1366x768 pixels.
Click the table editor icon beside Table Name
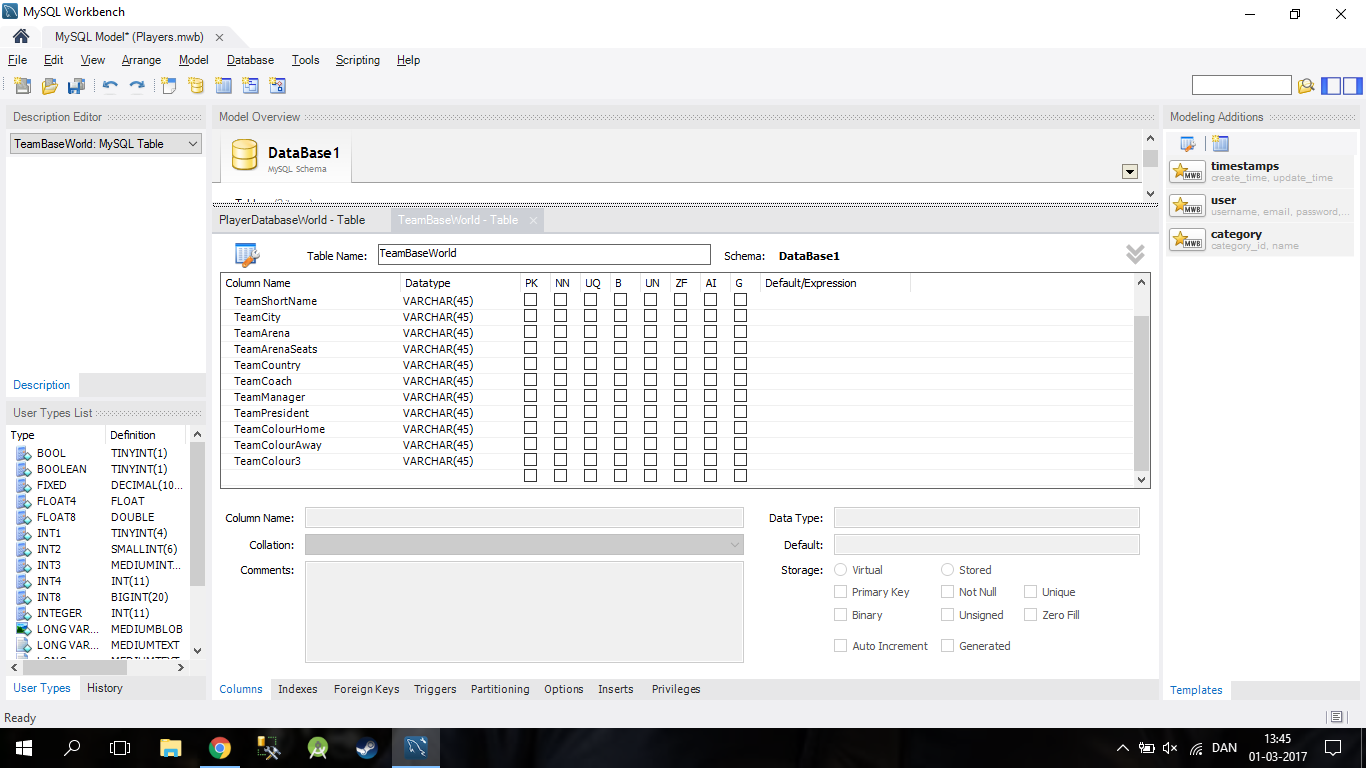[x=247, y=255]
